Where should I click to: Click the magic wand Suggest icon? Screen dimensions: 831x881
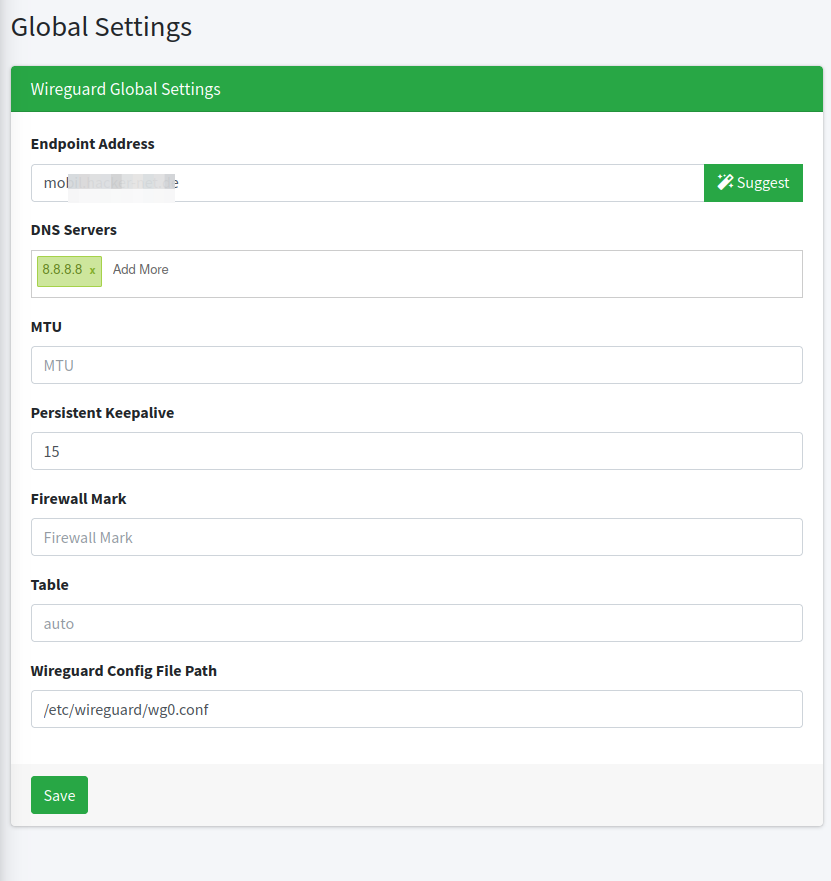point(726,183)
